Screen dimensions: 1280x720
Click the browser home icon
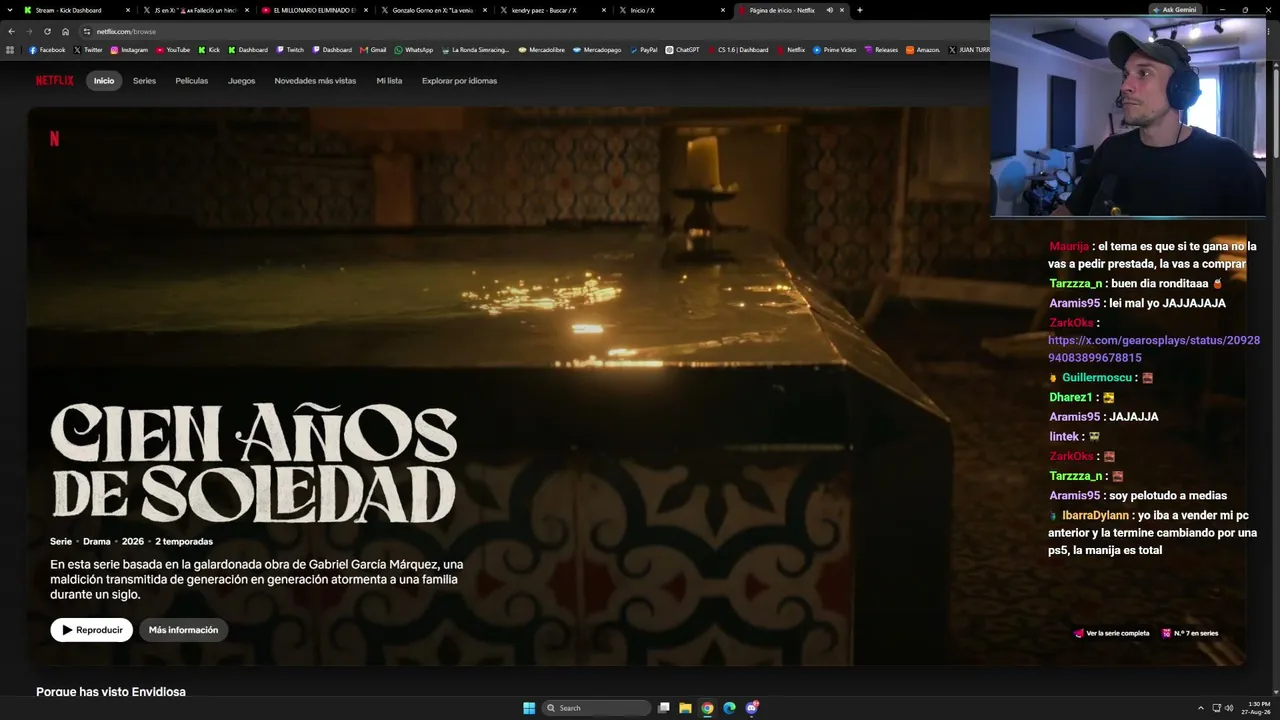pyautogui.click(x=65, y=31)
